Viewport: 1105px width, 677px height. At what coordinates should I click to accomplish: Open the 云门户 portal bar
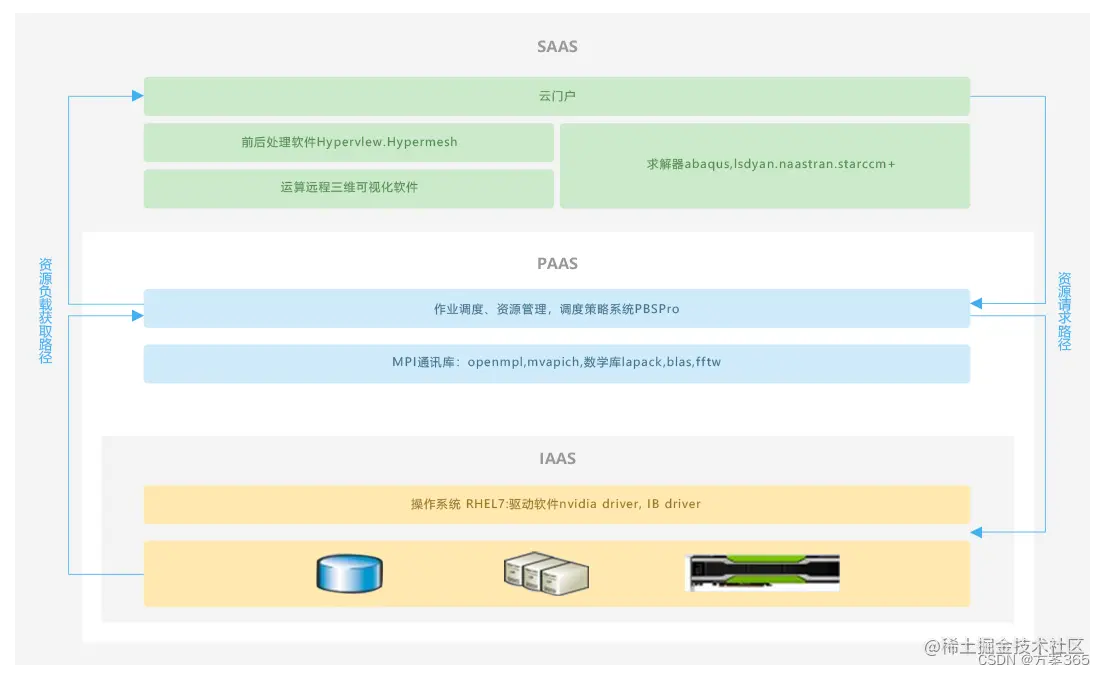[x=557, y=96]
